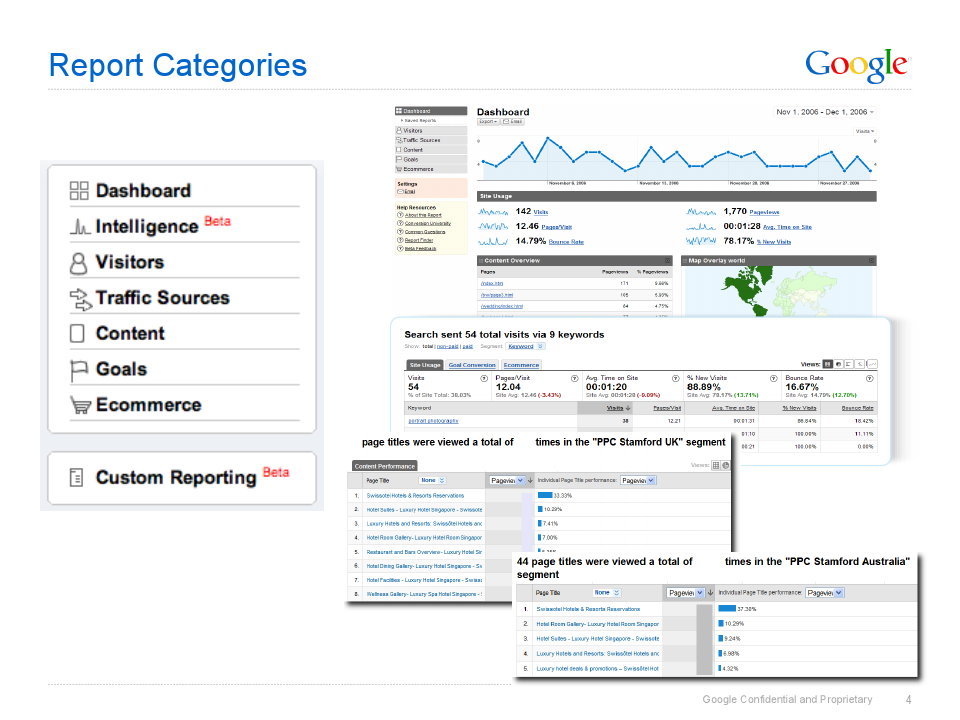The height and width of the screenshot is (720, 960).
Task: Open Pageviews metric dropdown in UK segment table
Action: 507,481
